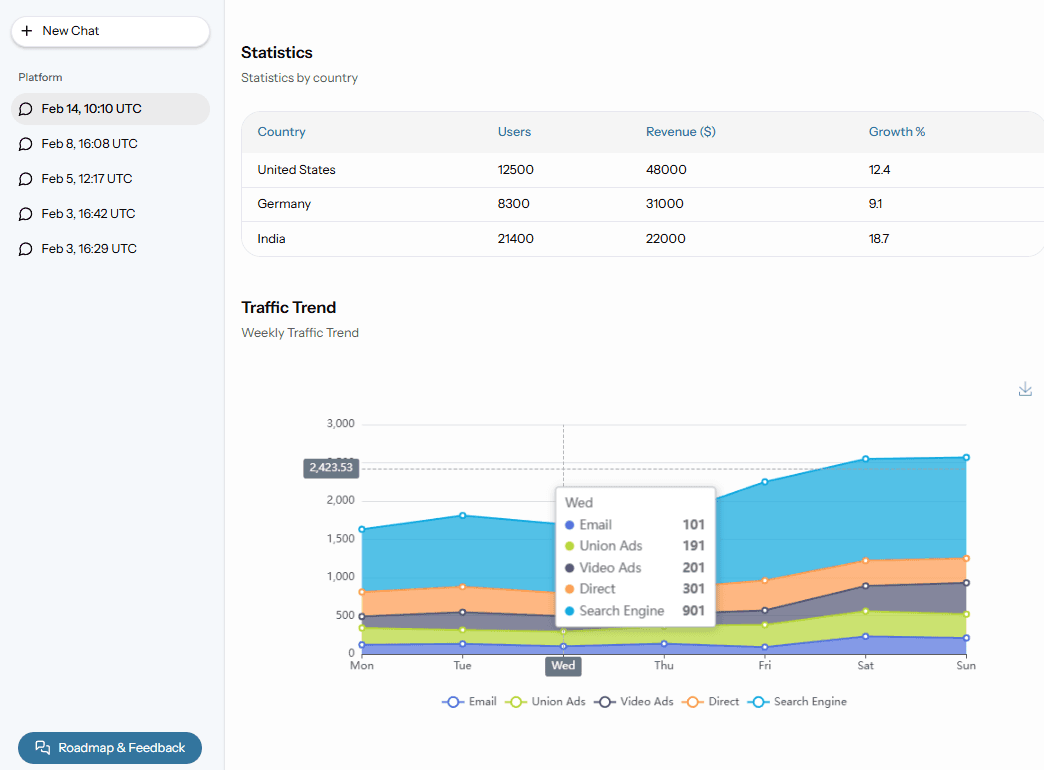Click the plus icon inside New Chat
The width and height of the screenshot is (1044, 770).
[x=28, y=31]
